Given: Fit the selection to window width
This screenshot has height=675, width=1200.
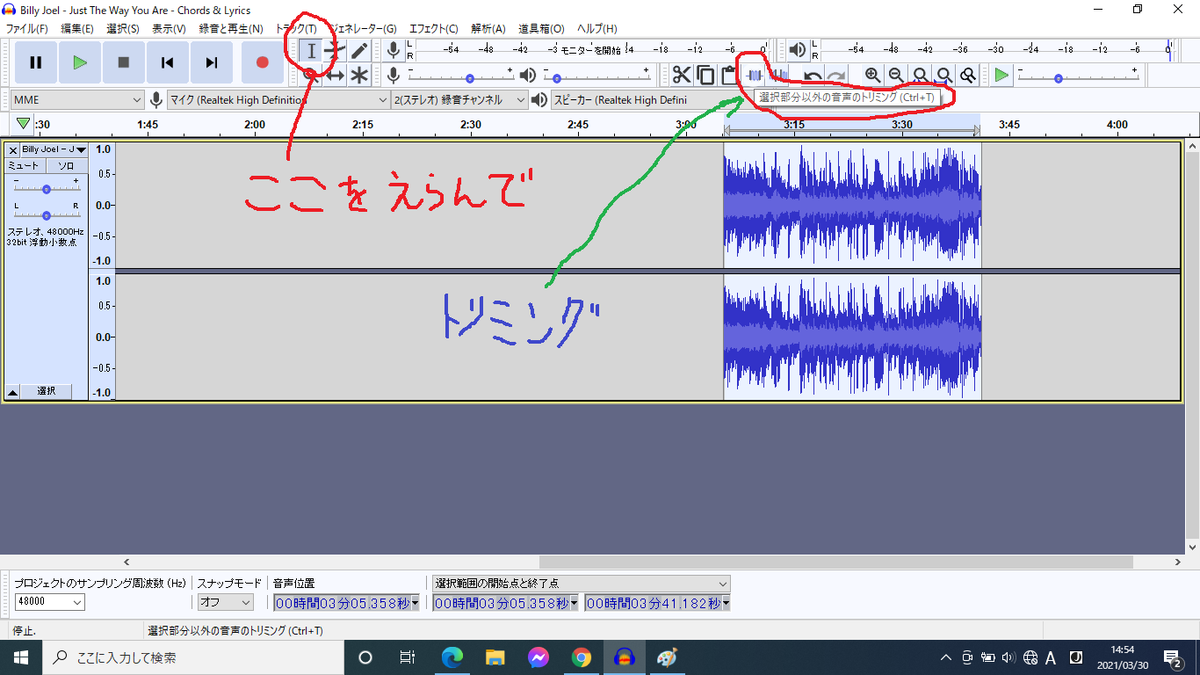Looking at the screenshot, I should (x=920, y=75).
